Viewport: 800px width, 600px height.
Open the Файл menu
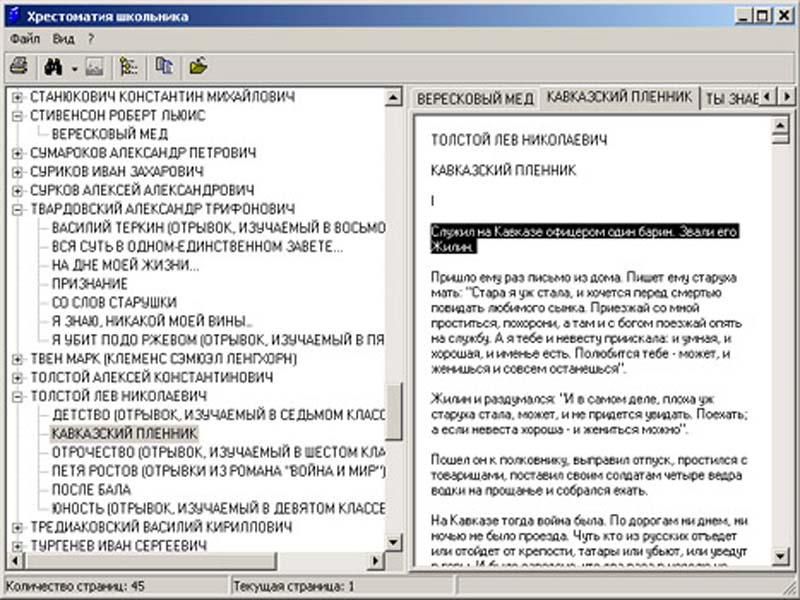[x=25, y=39]
